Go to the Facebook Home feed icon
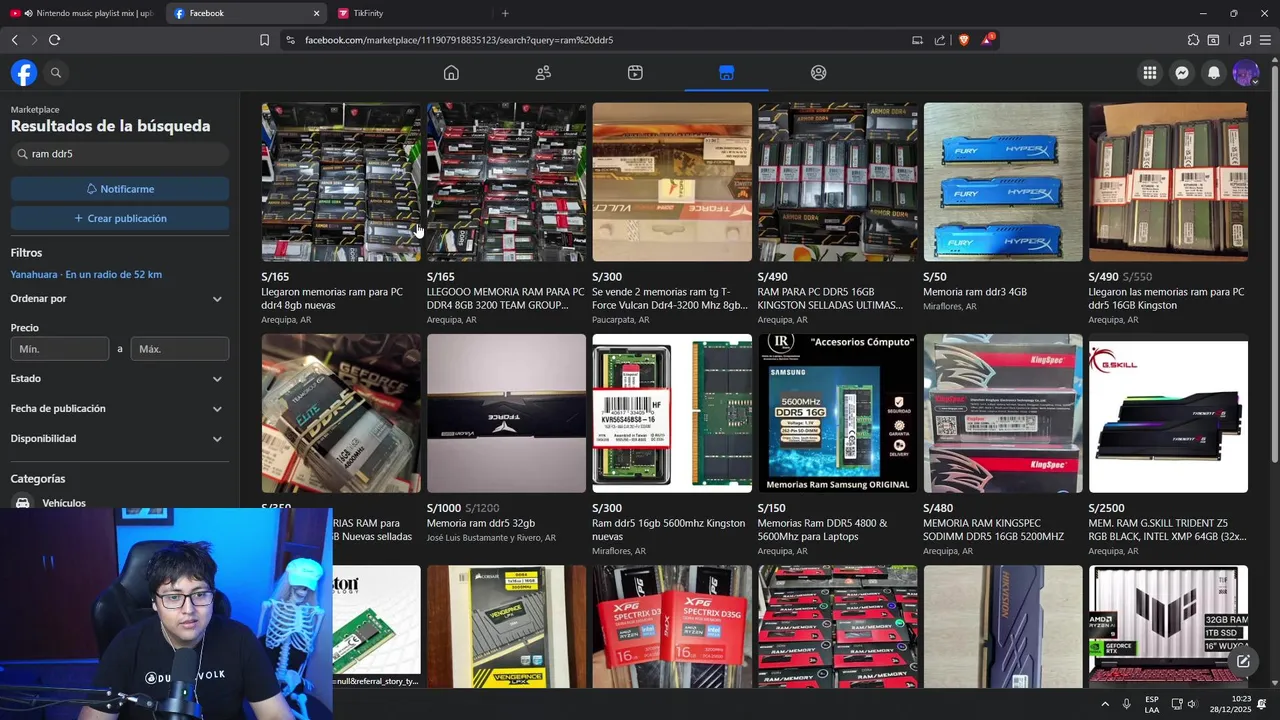The width and height of the screenshot is (1280, 720). [x=451, y=73]
